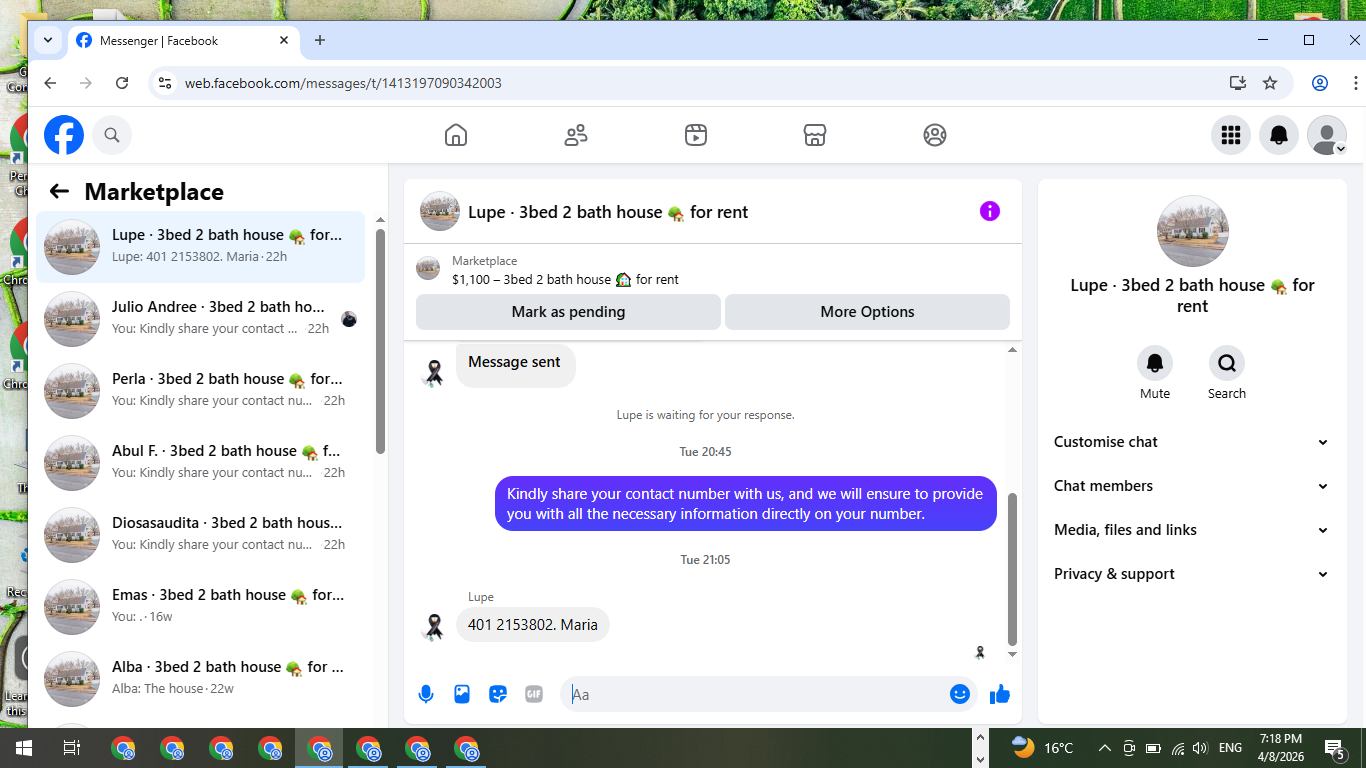
Task: Click the address bar URL
Action: [x=343, y=83]
